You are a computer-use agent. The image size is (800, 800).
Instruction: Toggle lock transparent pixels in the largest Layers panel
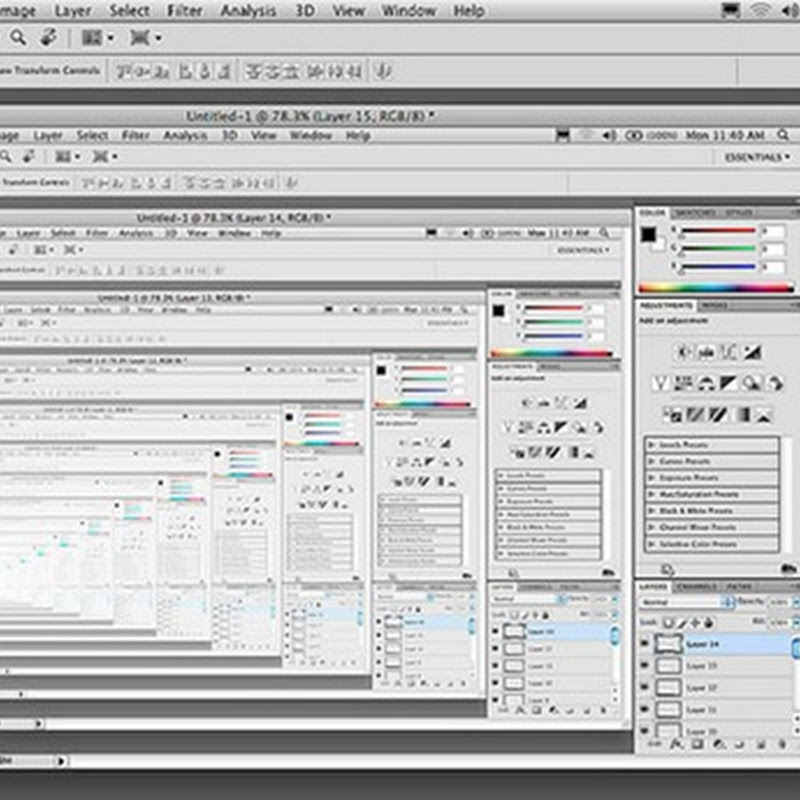coord(668,622)
